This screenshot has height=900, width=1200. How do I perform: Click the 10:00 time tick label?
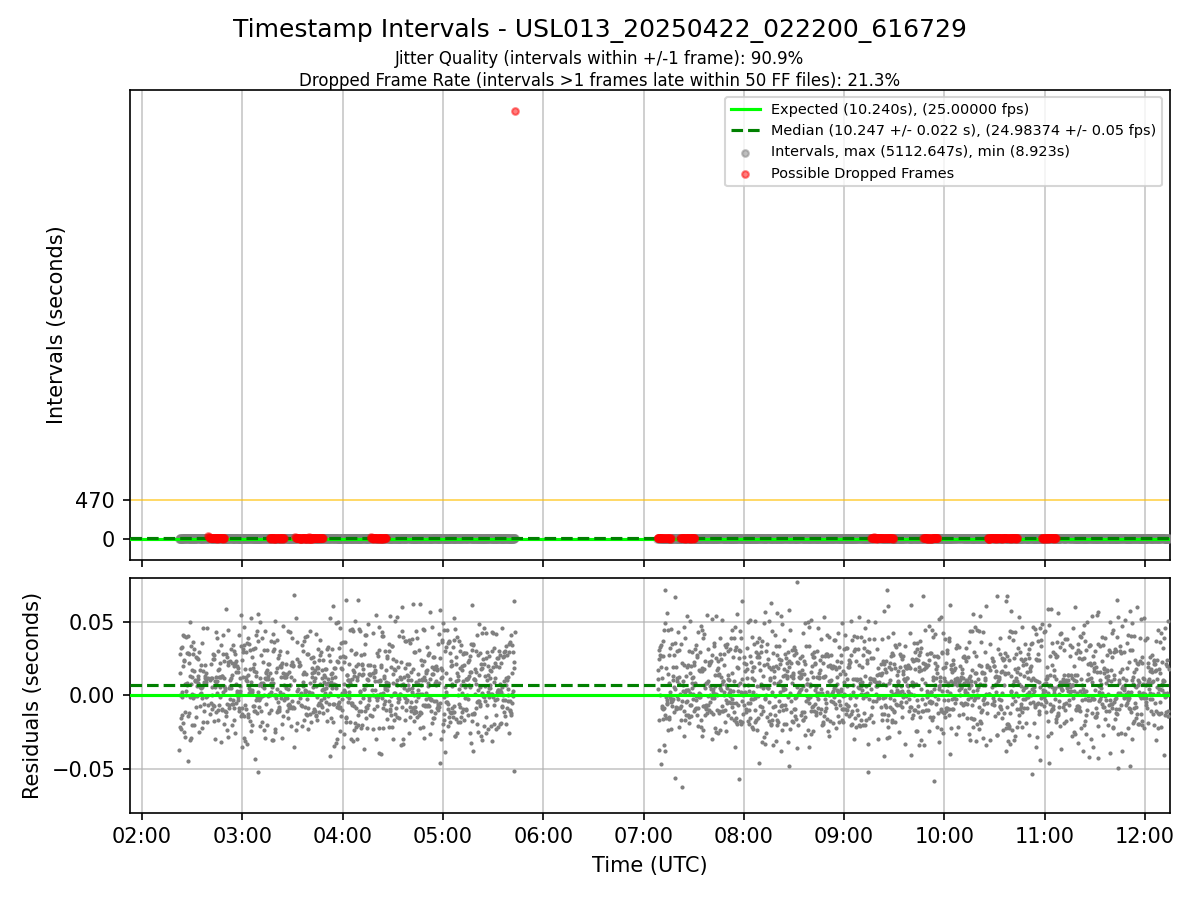(944, 835)
